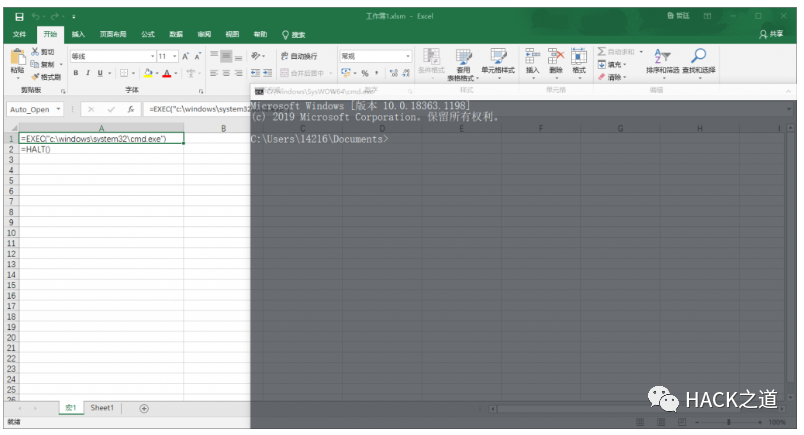The width and height of the screenshot is (804, 435).
Task: Open the font size dropdown
Action: point(174,56)
